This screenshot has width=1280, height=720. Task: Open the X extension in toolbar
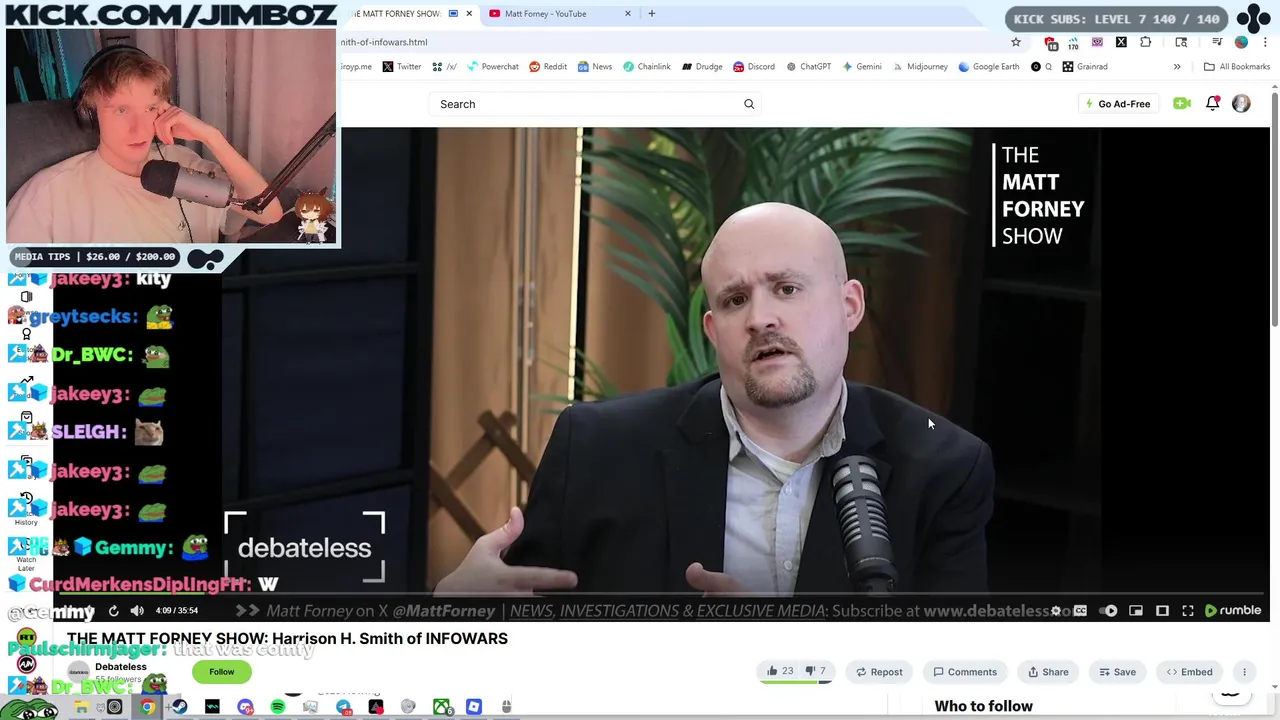[1121, 42]
